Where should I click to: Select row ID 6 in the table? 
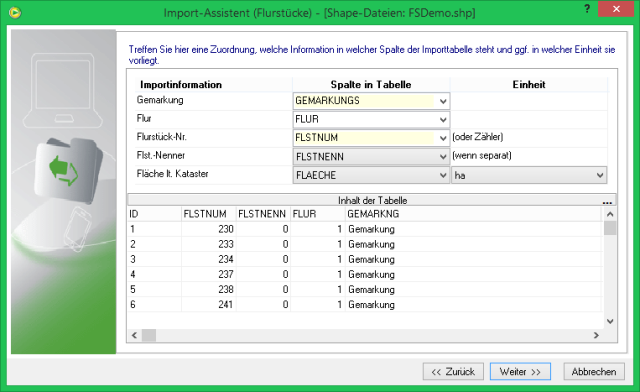(155, 305)
